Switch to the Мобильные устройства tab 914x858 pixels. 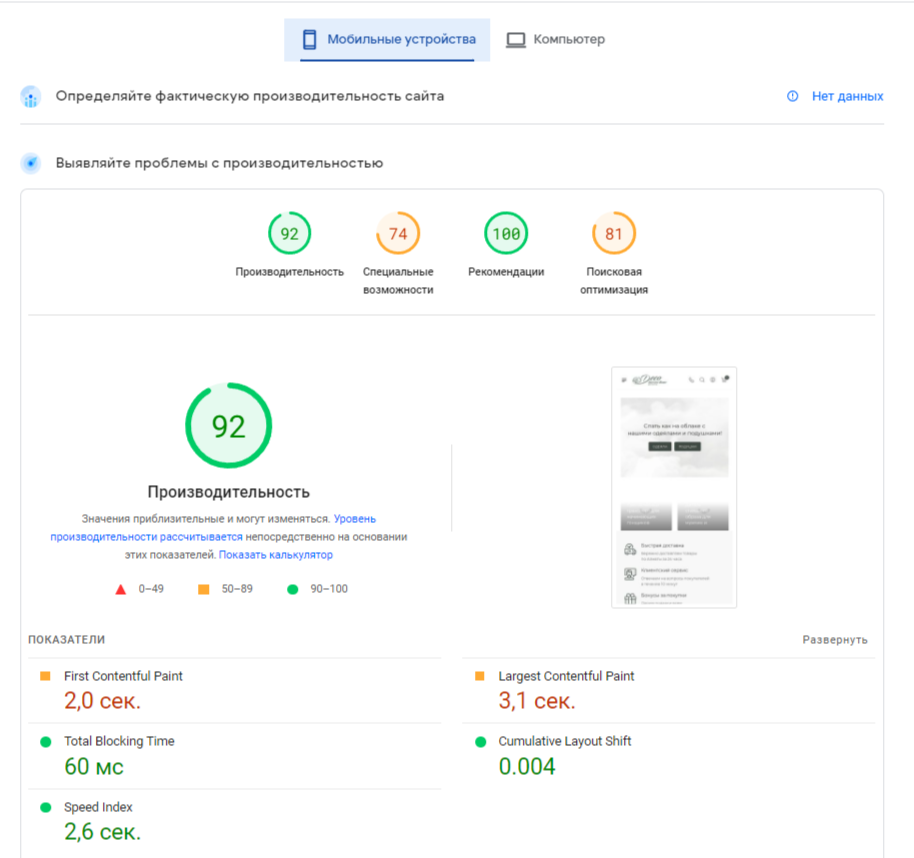click(x=387, y=40)
